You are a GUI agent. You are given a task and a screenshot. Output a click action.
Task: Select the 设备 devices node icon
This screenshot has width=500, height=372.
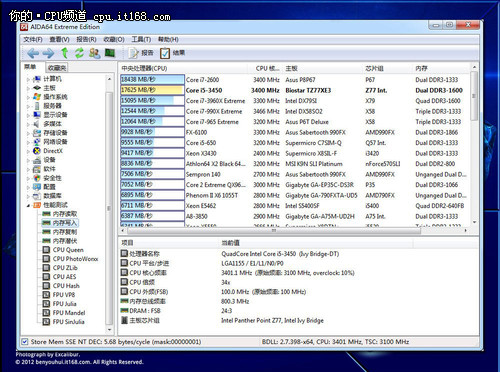click(x=37, y=160)
